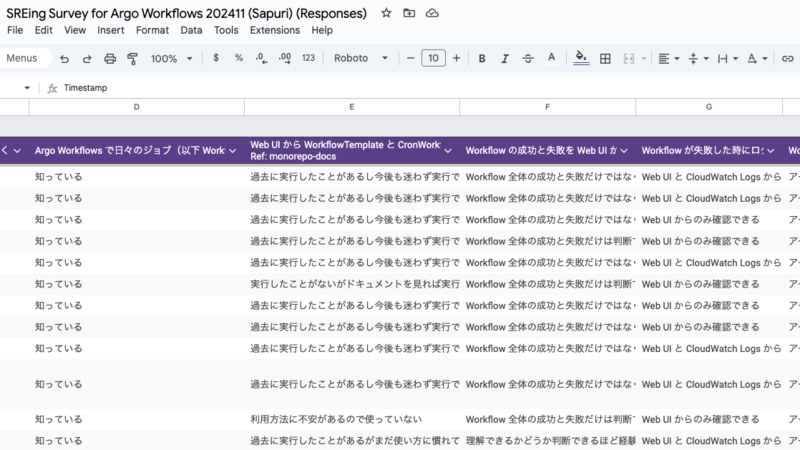The height and width of the screenshot is (450, 800).
Task: Open the Tools menu
Action: click(x=226, y=30)
